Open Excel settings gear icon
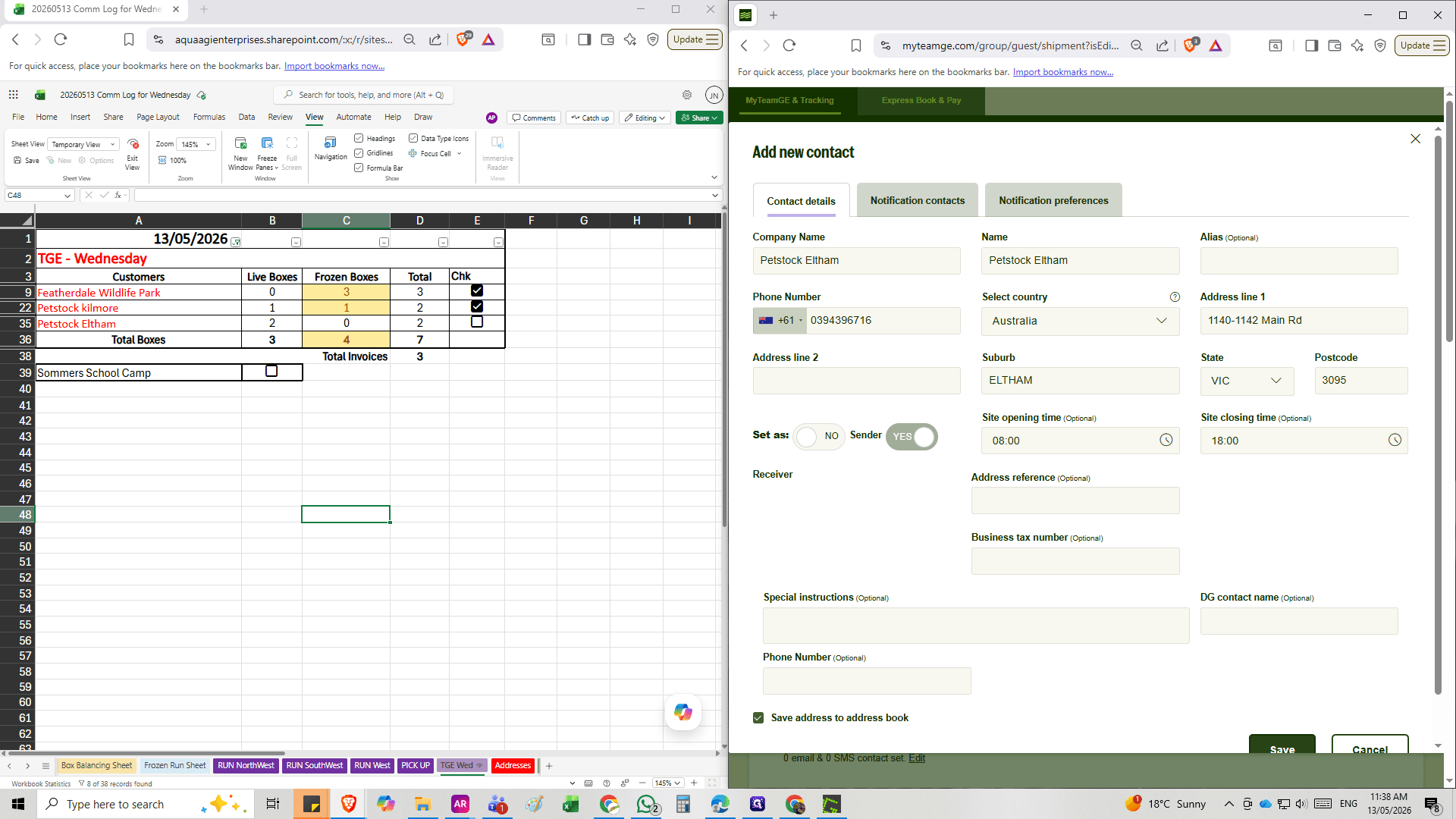 coord(687,95)
